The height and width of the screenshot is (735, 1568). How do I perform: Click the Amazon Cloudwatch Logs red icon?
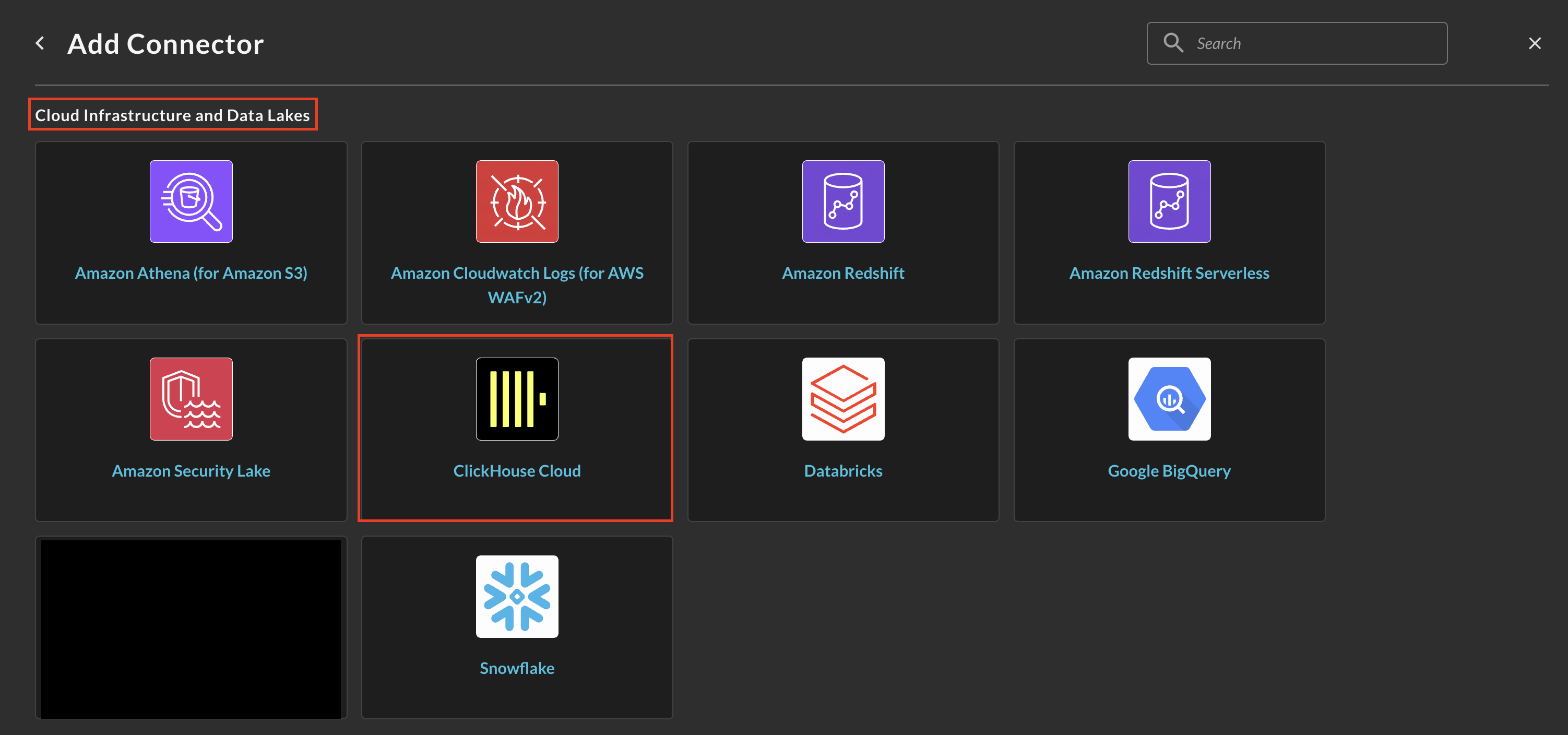click(517, 201)
